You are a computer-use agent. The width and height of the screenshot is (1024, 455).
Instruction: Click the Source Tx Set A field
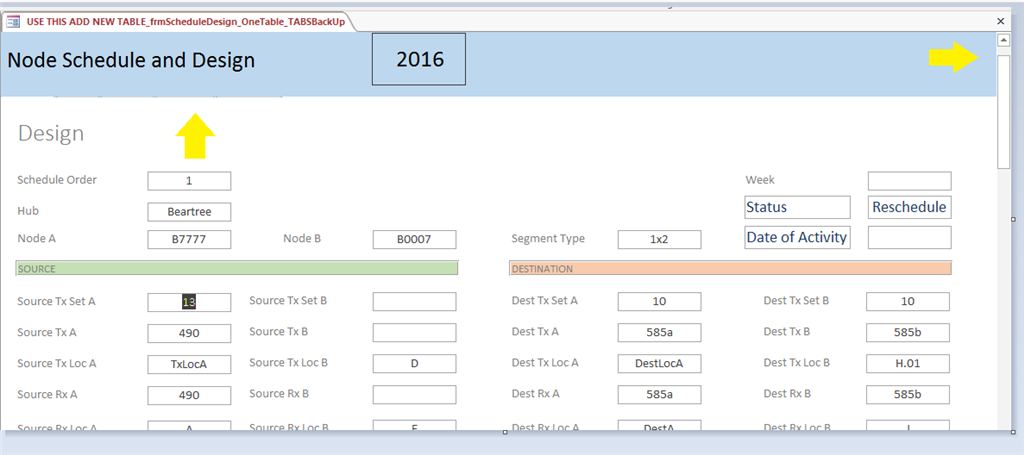coord(189,302)
